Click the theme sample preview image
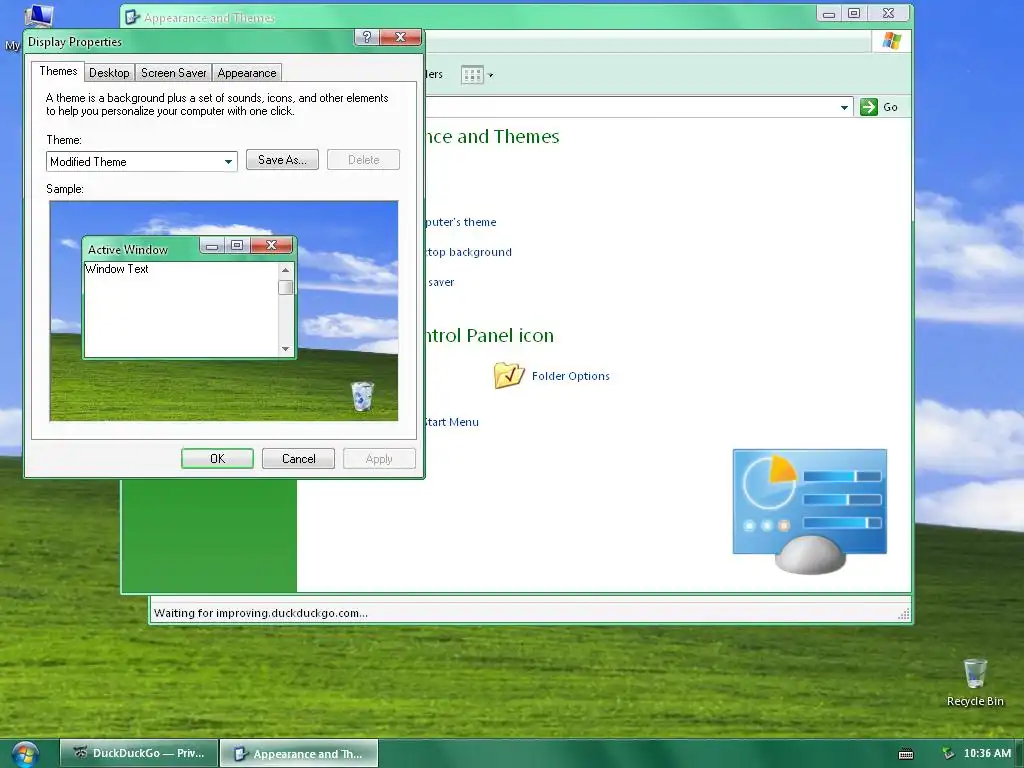The height and width of the screenshot is (768, 1024). click(224, 311)
